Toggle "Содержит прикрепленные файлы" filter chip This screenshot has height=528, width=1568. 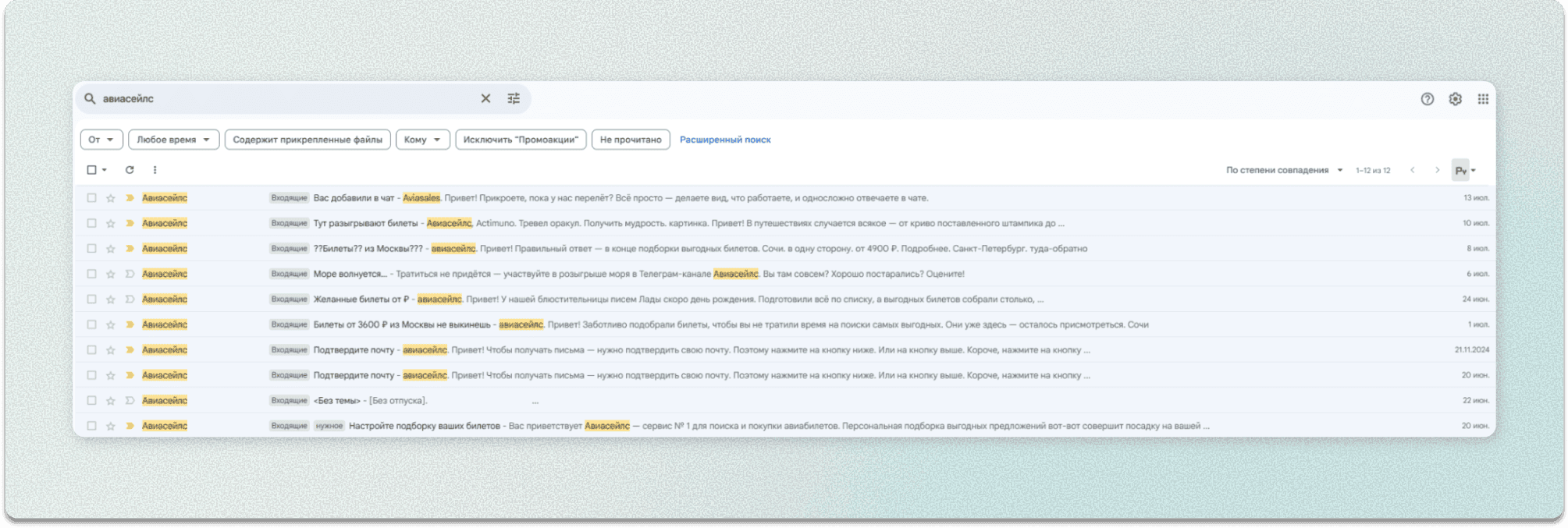click(308, 140)
